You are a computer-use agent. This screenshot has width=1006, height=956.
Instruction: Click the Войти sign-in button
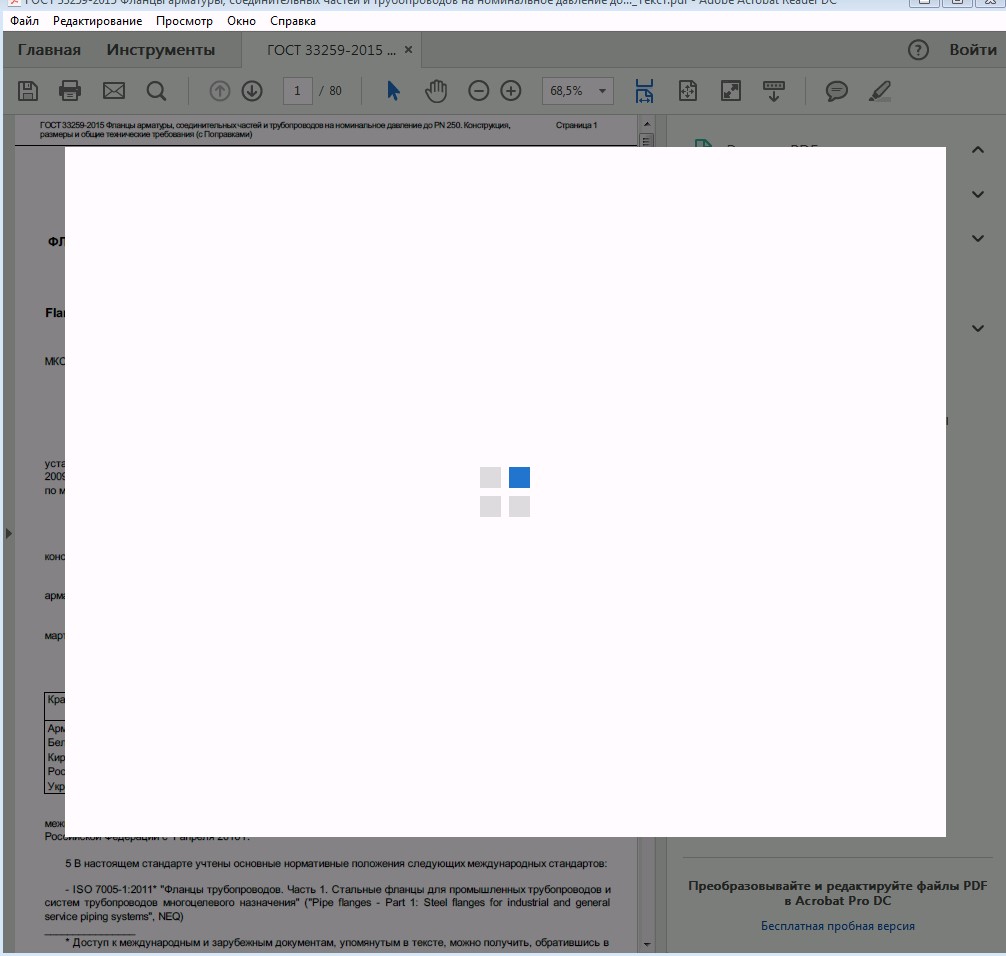[972, 50]
